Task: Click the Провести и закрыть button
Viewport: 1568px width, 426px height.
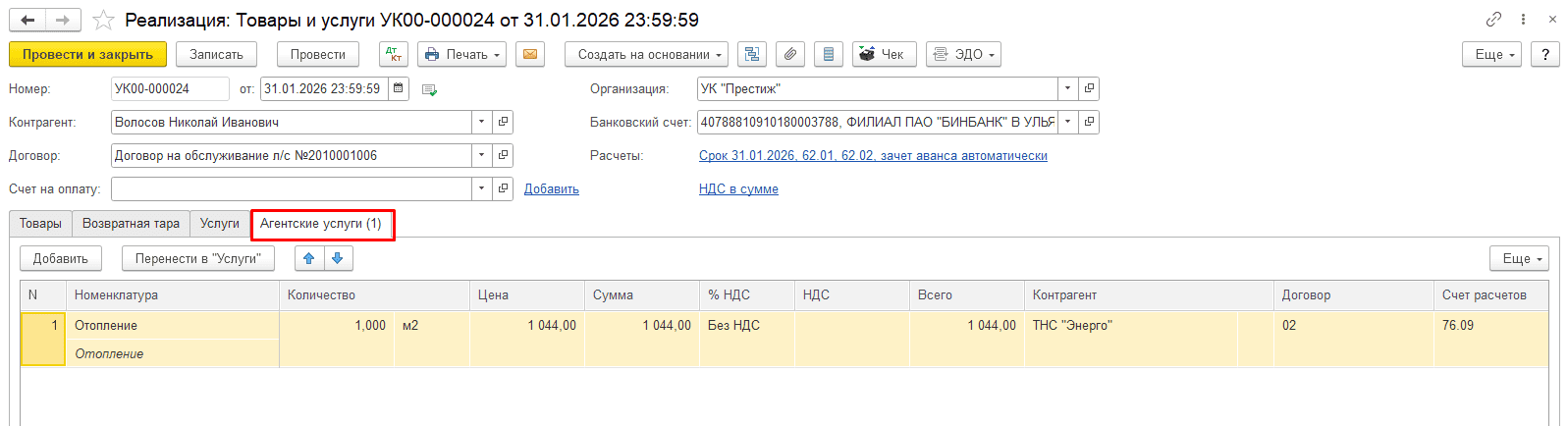Action: pyautogui.click(x=87, y=55)
